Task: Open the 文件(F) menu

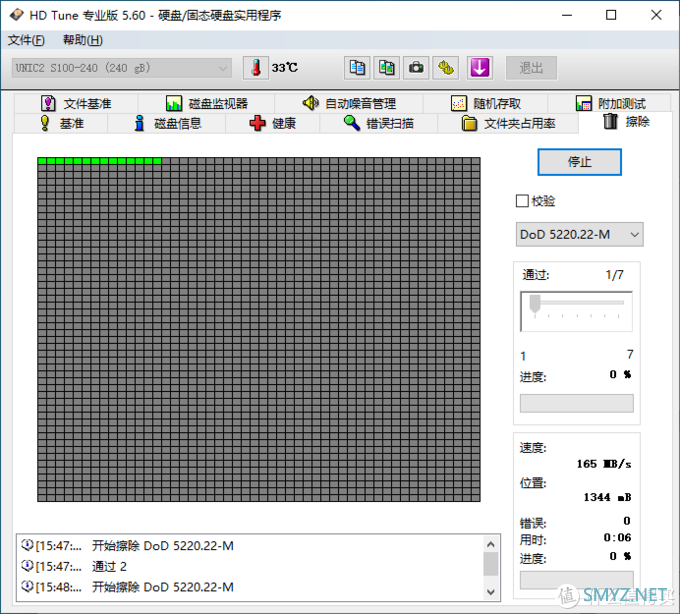Action: [x=26, y=40]
